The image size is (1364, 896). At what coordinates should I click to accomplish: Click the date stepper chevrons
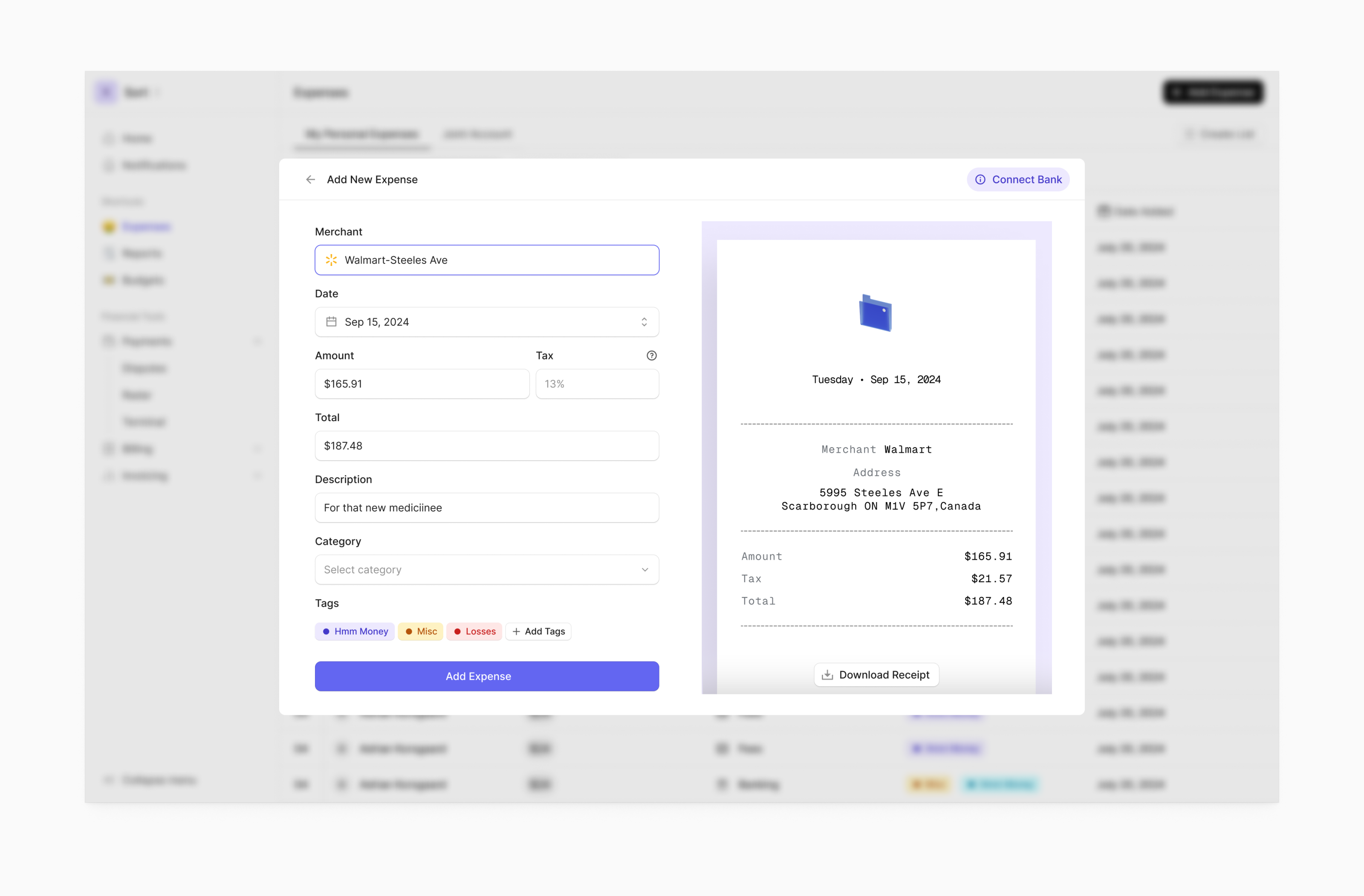[644, 321]
